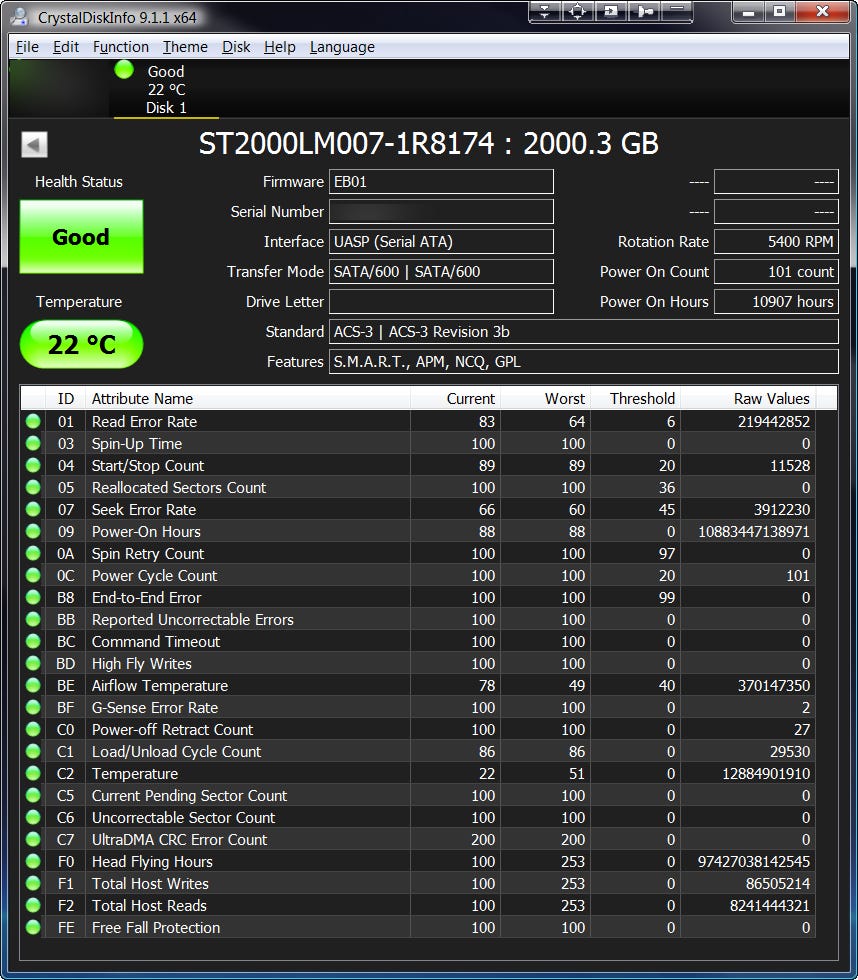Open the File menu

(x=27, y=47)
